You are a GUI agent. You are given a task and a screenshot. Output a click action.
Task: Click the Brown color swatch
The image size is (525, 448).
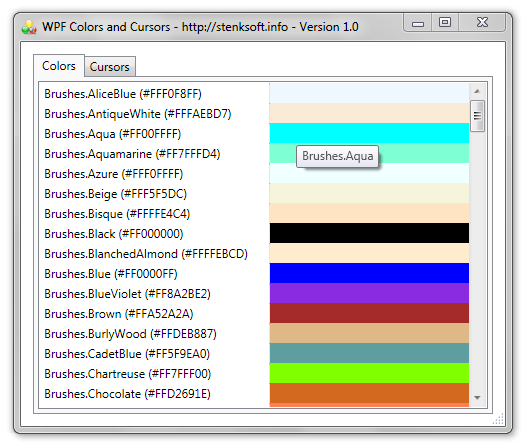[x=369, y=313]
